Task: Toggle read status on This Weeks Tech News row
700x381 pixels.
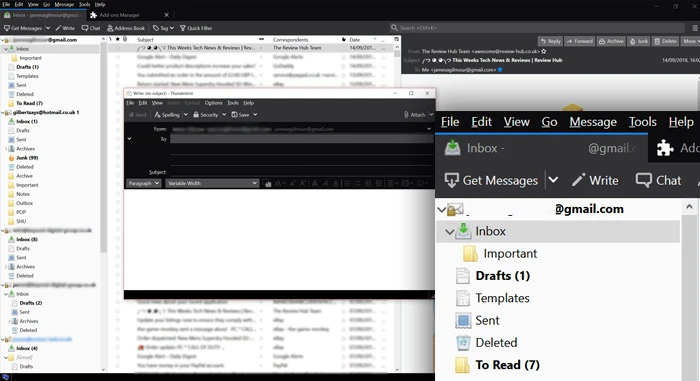Action: pos(261,48)
